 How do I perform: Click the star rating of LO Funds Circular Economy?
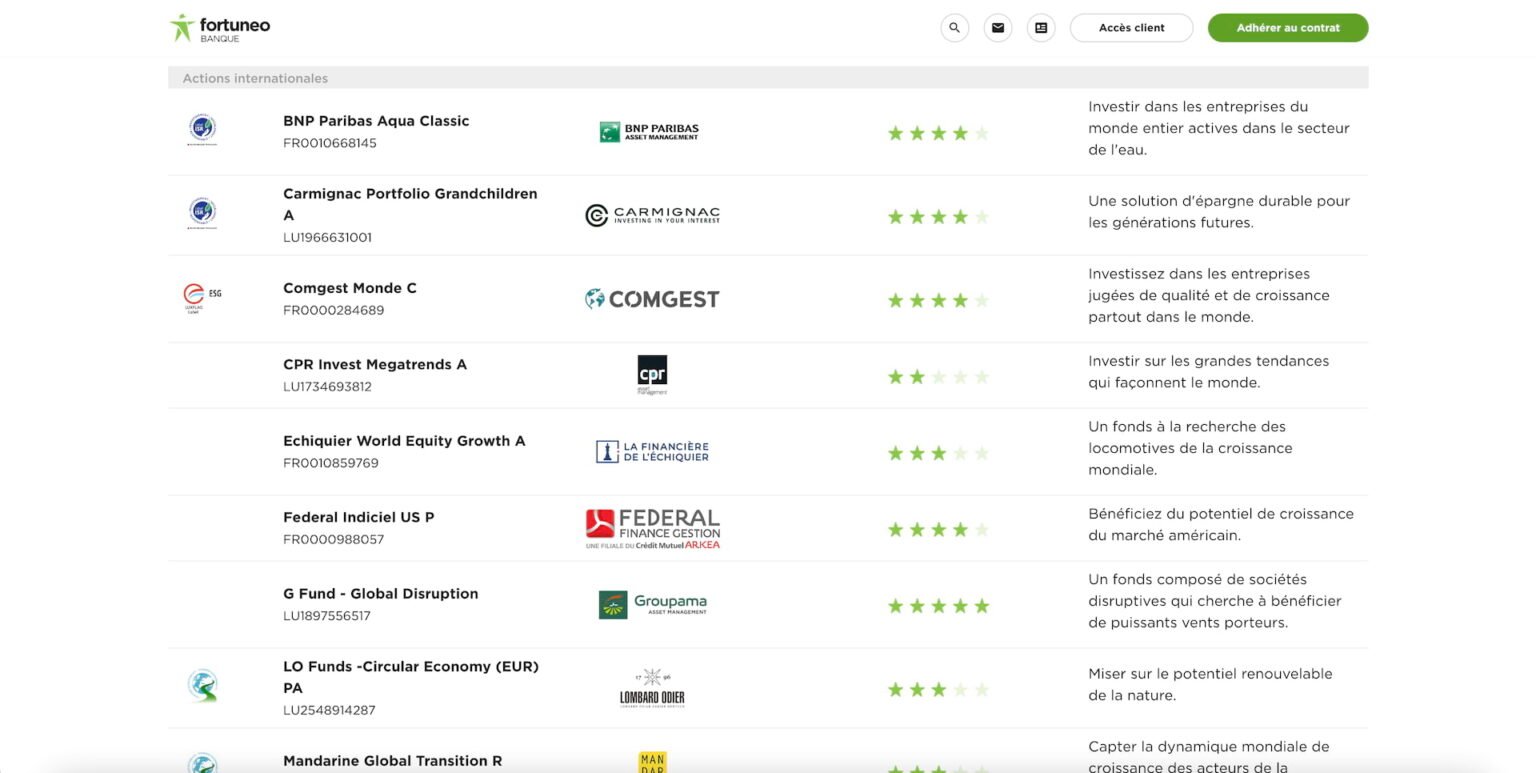click(x=938, y=689)
